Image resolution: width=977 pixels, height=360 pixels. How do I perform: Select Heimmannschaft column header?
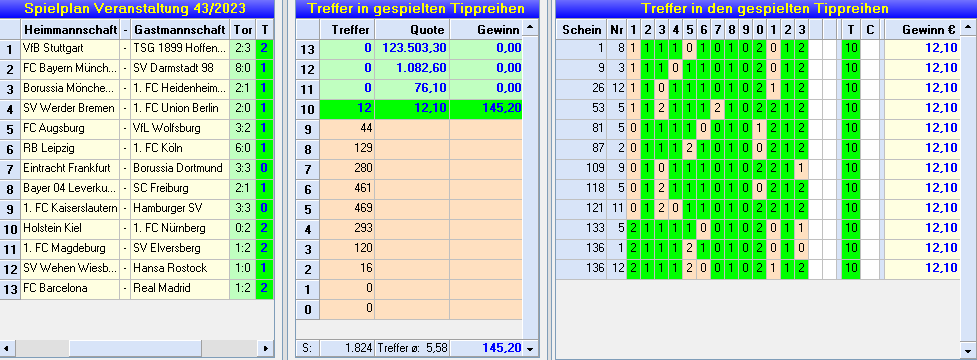pos(70,29)
